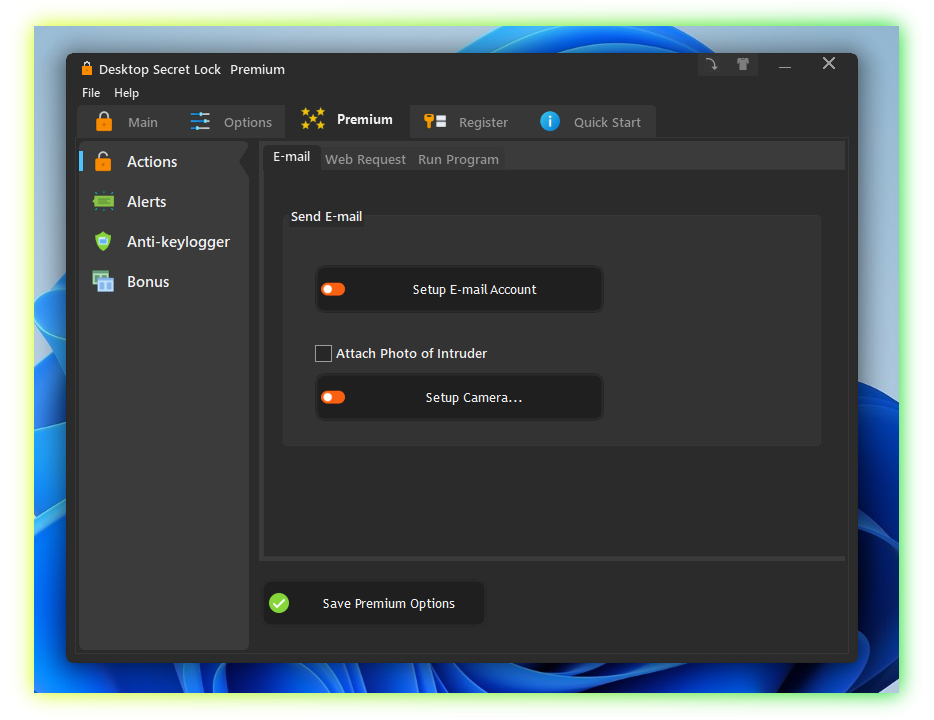Open the File menu

(x=91, y=93)
